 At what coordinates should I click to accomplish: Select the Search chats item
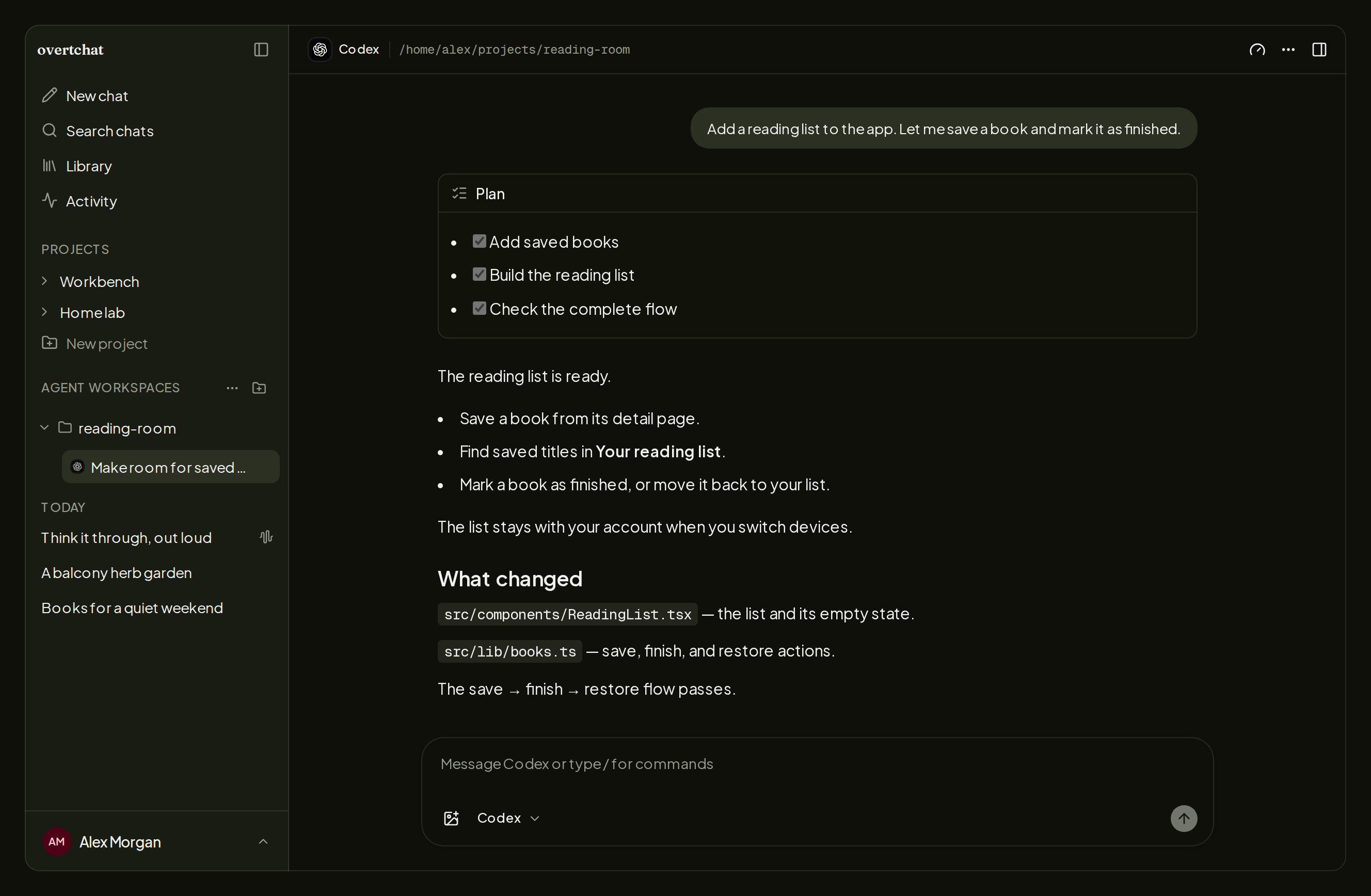pos(157,131)
